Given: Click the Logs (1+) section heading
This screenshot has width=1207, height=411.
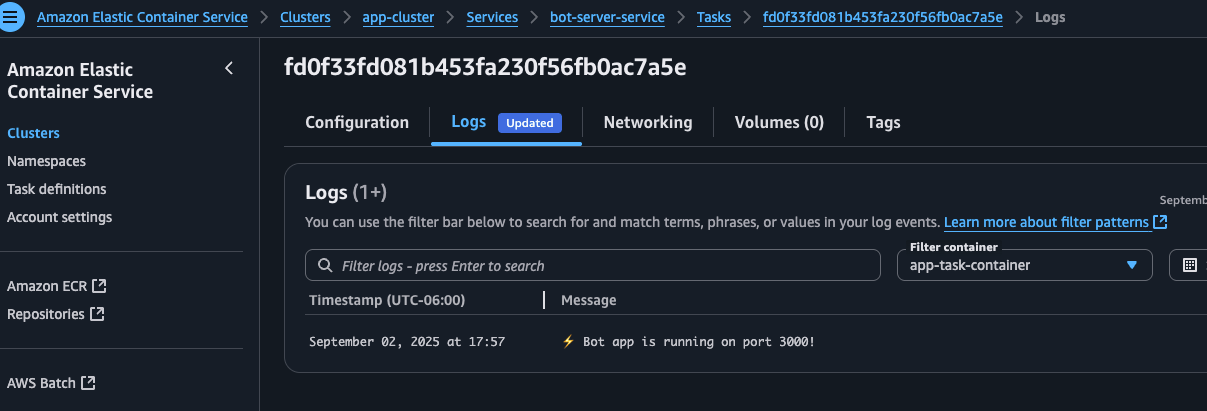Looking at the screenshot, I should [346, 192].
